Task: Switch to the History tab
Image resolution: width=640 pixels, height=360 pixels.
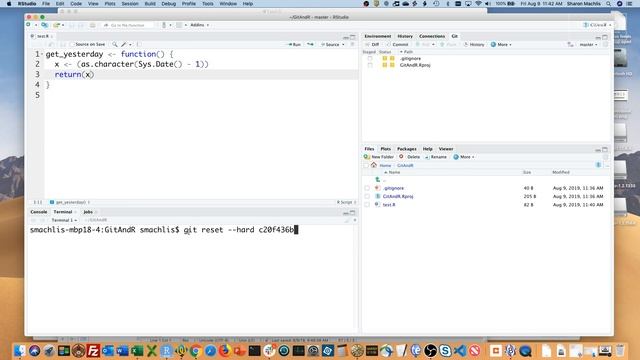Action: (x=405, y=36)
